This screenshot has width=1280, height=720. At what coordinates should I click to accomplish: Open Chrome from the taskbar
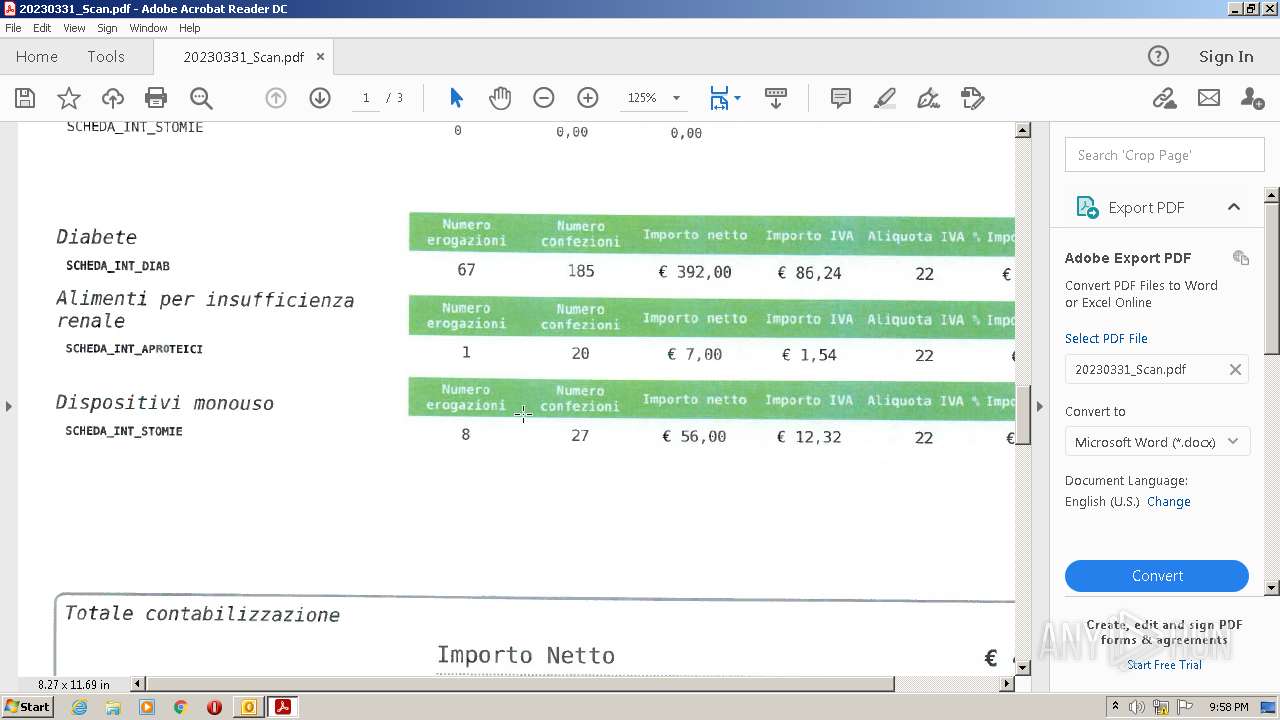180,707
